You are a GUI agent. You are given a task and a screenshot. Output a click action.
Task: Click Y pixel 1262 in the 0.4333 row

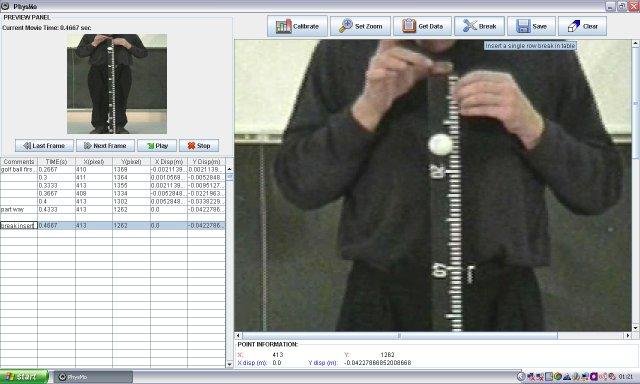[x=131, y=209]
